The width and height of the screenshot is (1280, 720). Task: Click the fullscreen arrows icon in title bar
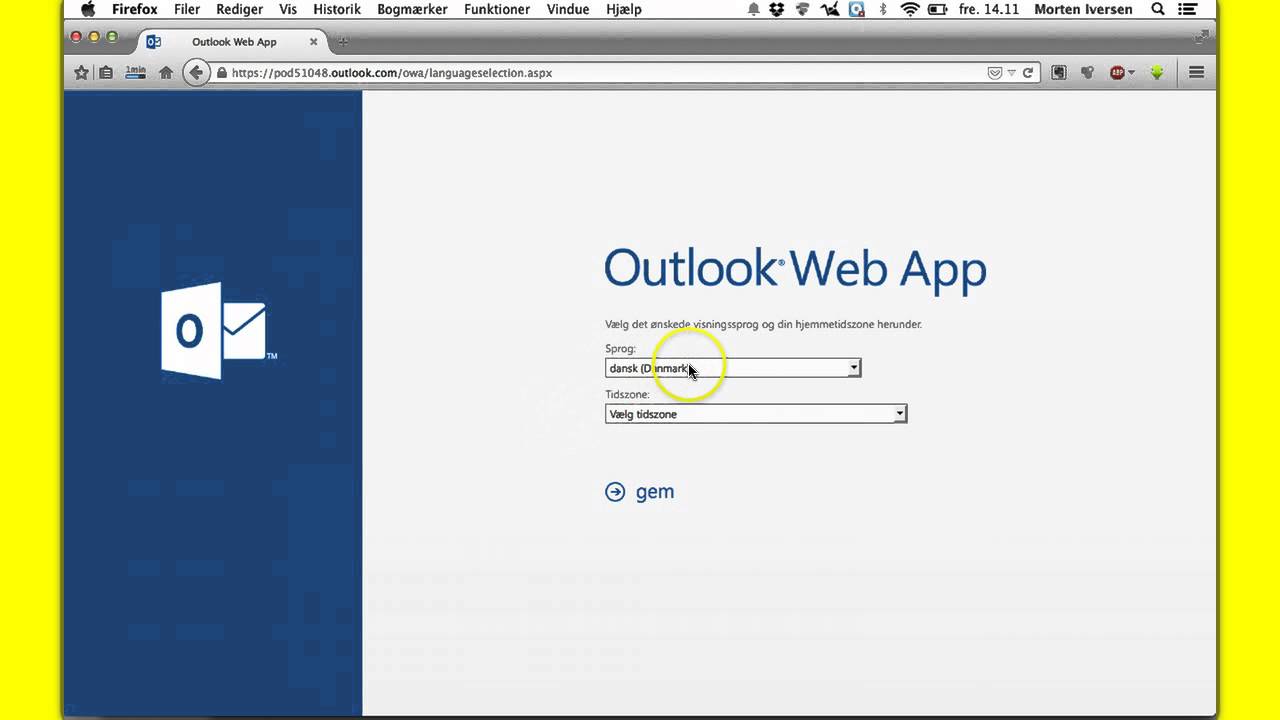tap(1201, 37)
